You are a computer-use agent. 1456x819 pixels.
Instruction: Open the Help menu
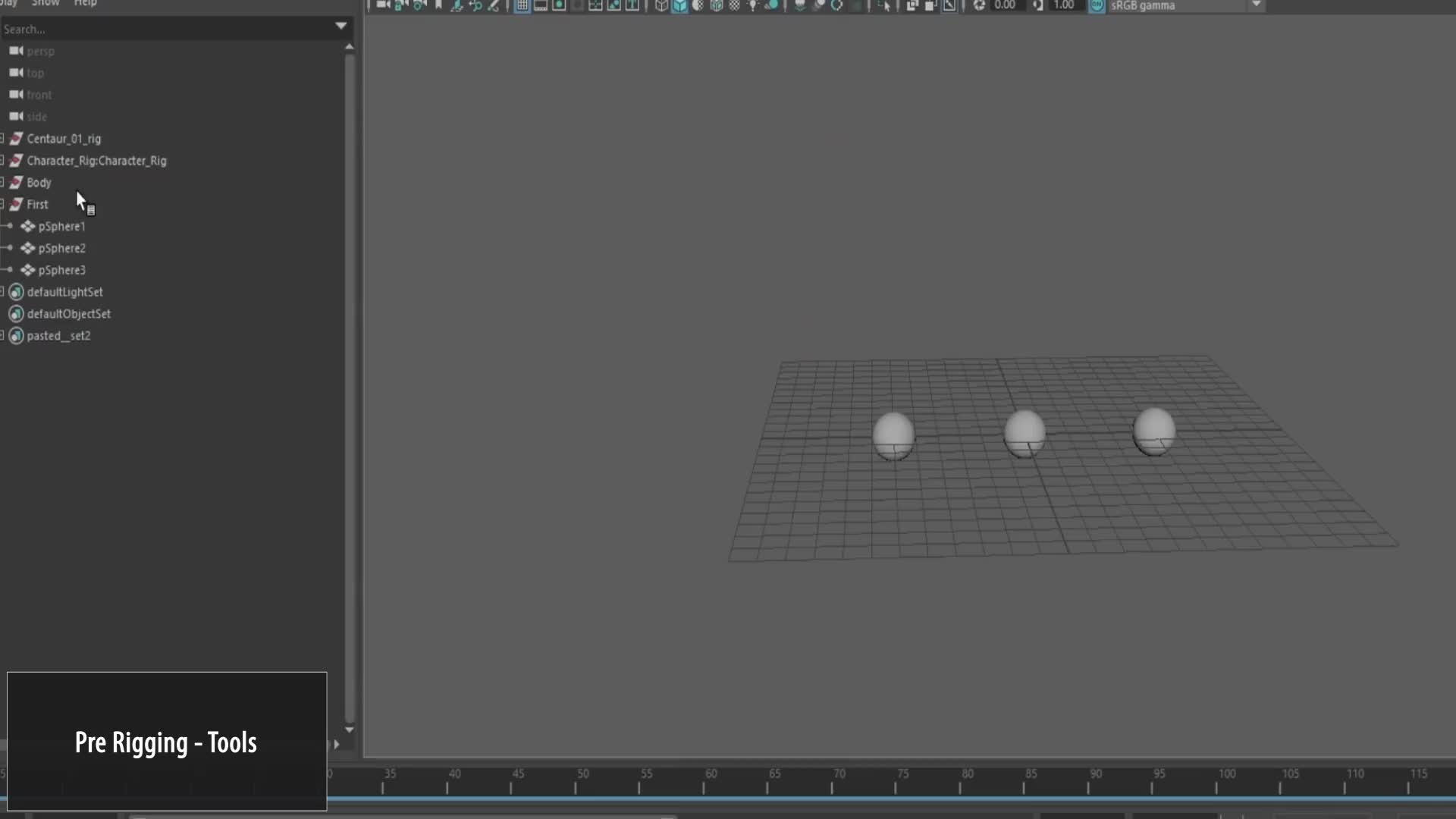click(x=85, y=3)
